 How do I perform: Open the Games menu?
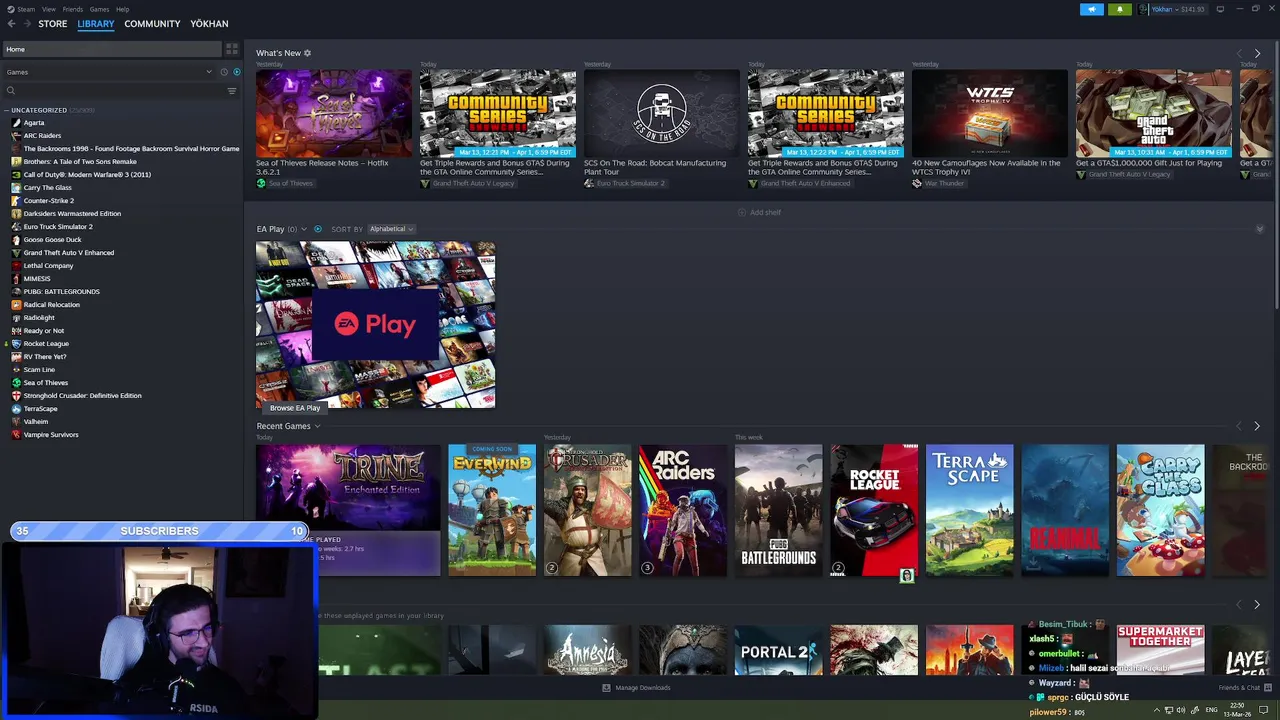[x=99, y=9]
